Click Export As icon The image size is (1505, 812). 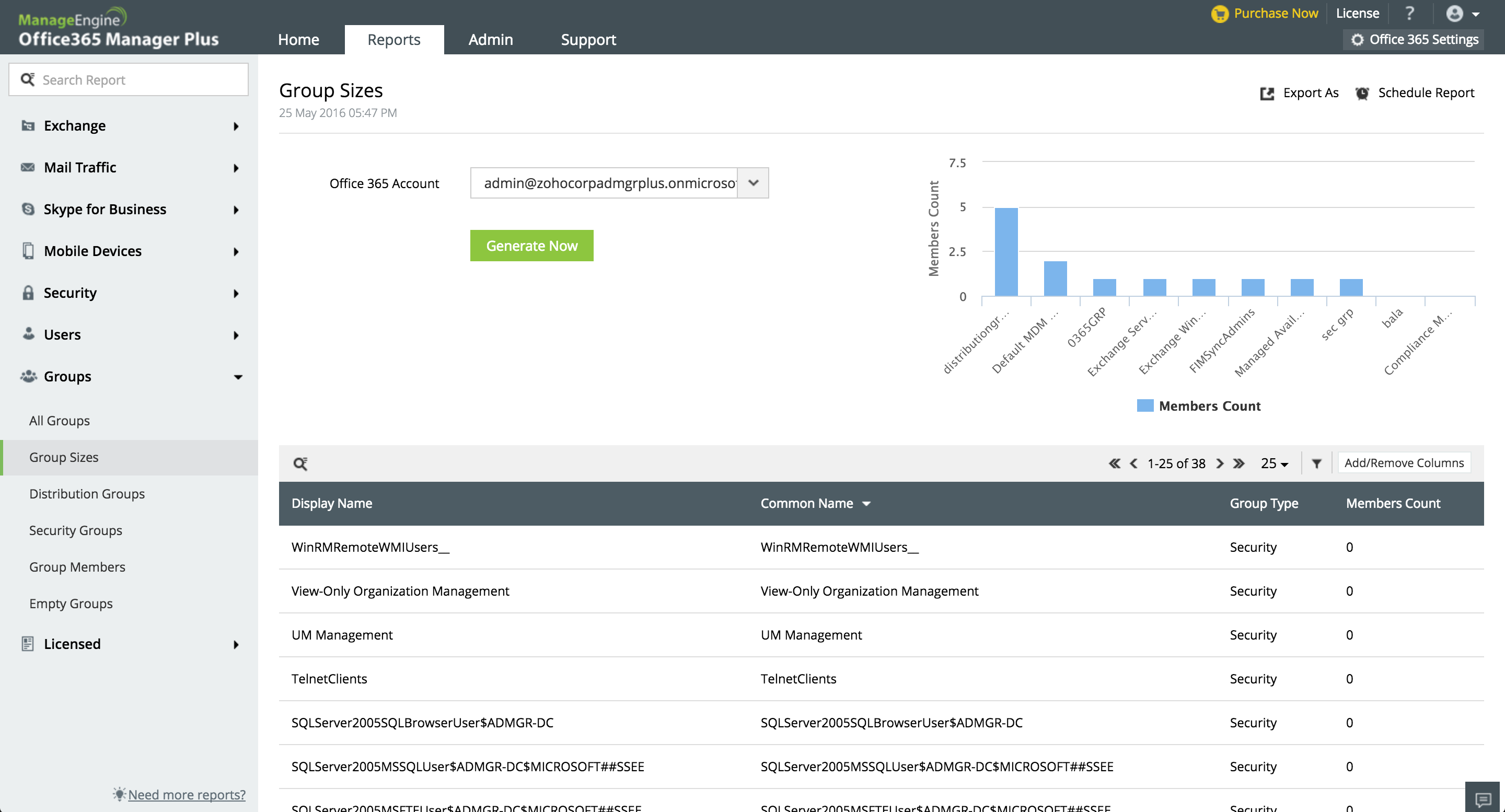[x=1267, y=94]
